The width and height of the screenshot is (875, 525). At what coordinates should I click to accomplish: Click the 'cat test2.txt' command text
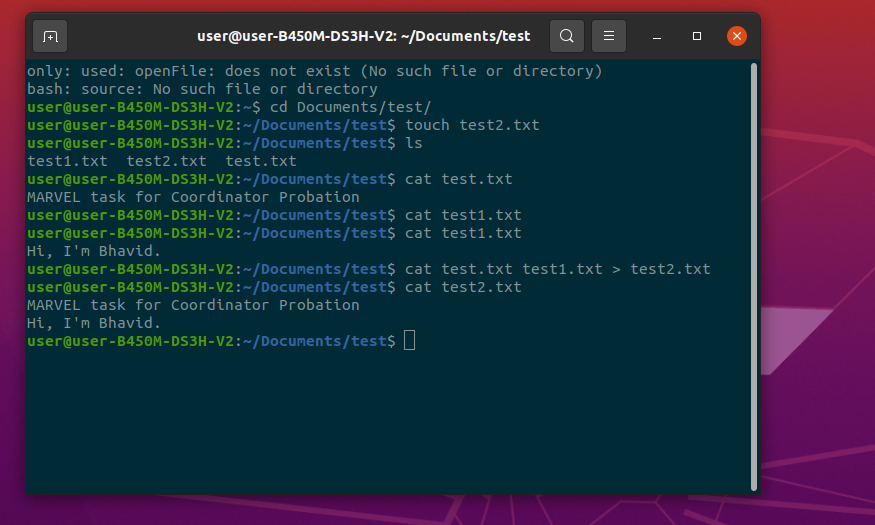click(x=463, y=287)
